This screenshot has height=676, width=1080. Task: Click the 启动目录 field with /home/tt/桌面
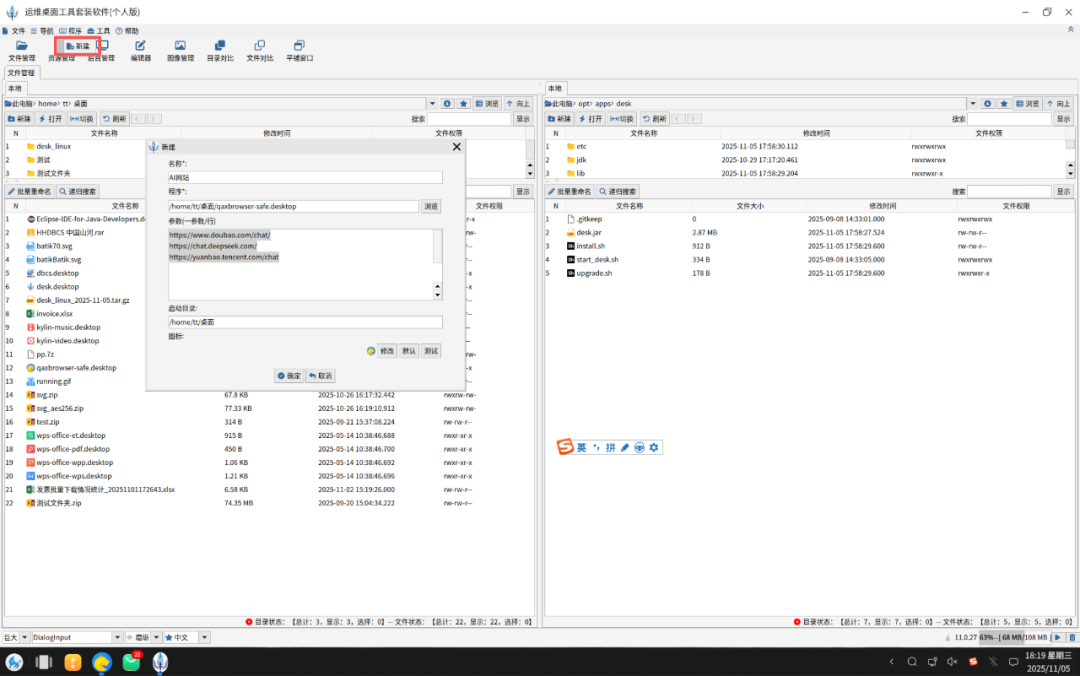(305, 322)
